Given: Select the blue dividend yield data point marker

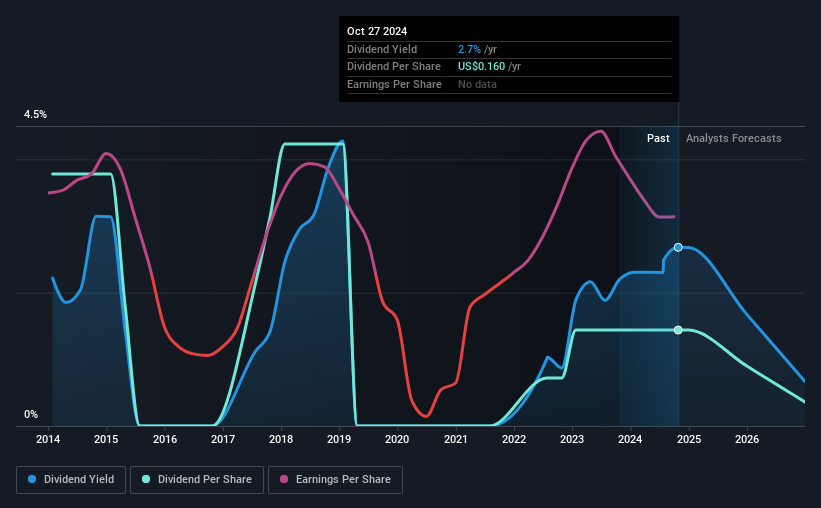Looking at the screenshot, I should tap(678, 247).
